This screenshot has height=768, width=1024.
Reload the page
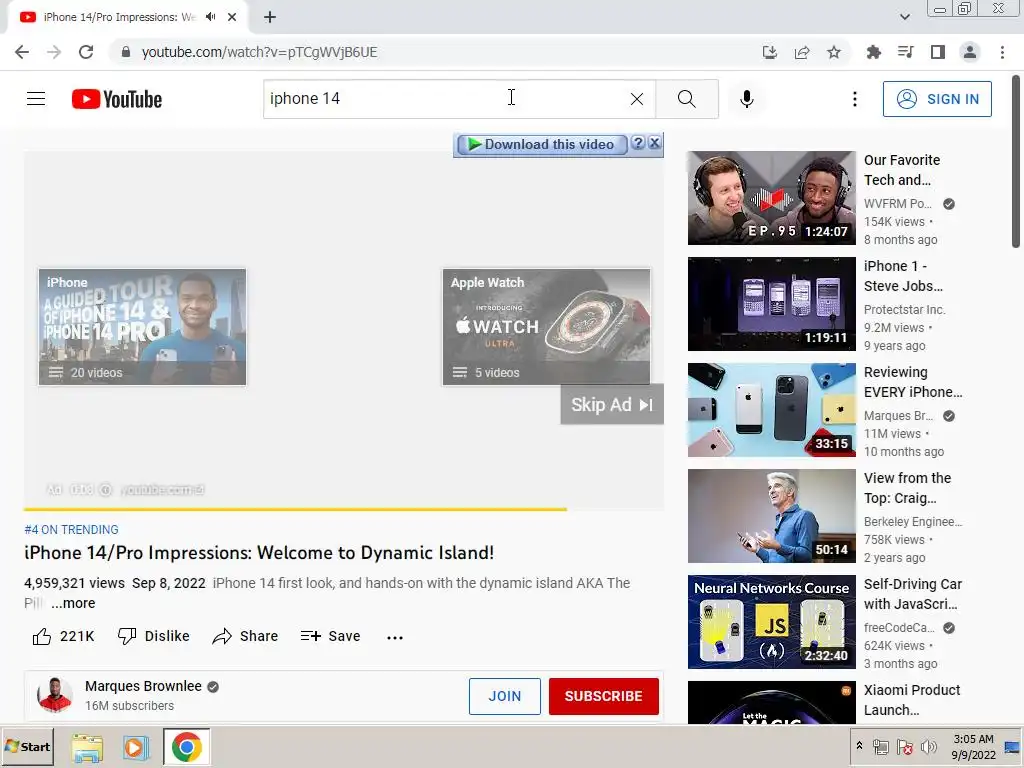[x=86, y=52]
